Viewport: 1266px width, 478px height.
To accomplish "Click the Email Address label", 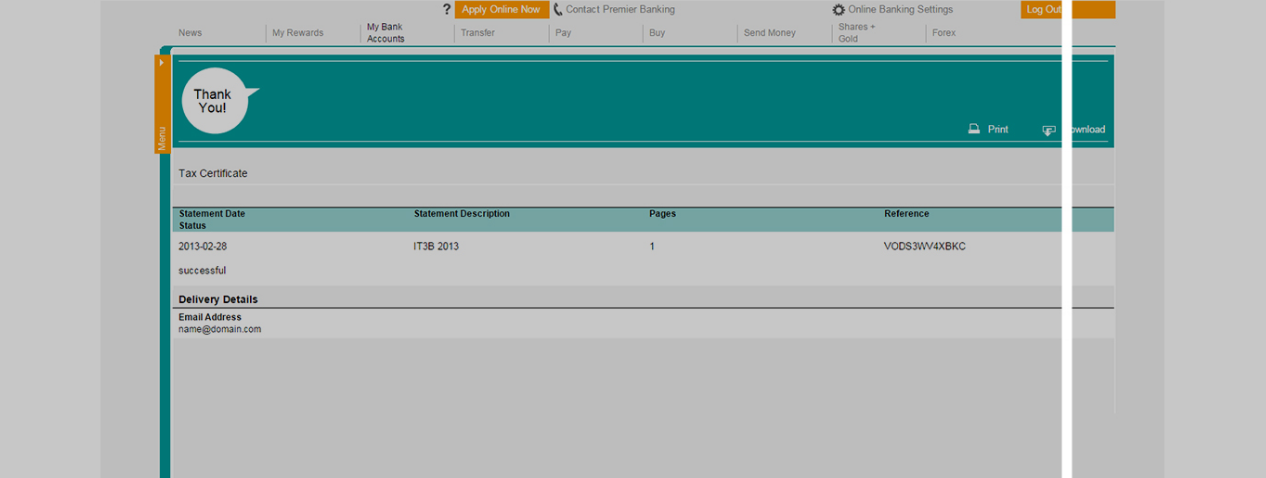I will coord(210,317).
